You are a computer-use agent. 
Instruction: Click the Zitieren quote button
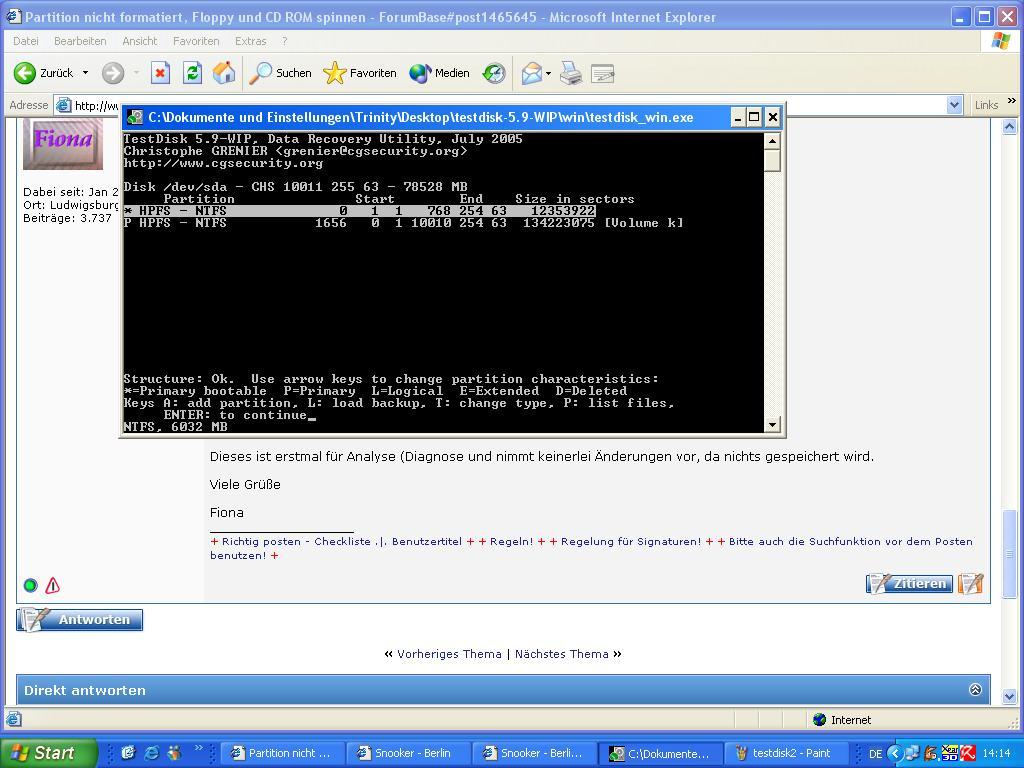909,583
